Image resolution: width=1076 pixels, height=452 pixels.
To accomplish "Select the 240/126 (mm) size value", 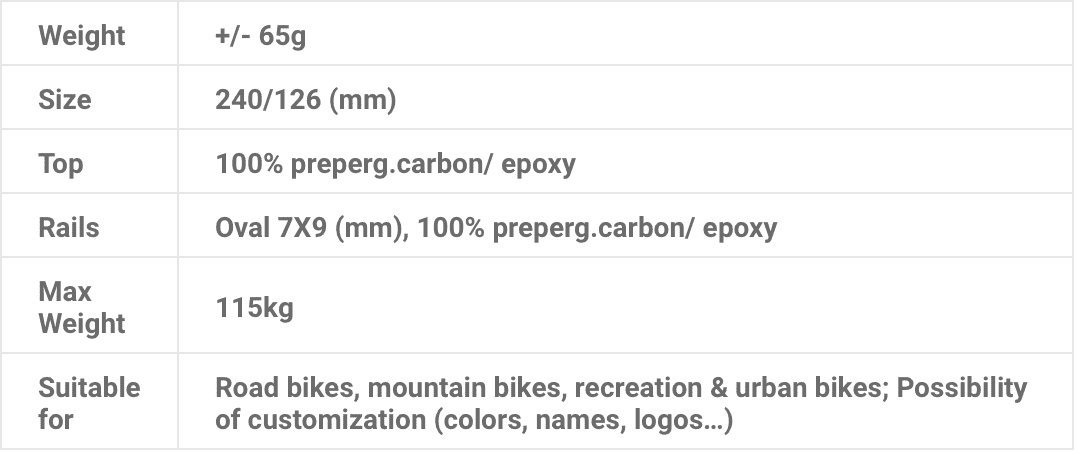I will coord(306,99).
